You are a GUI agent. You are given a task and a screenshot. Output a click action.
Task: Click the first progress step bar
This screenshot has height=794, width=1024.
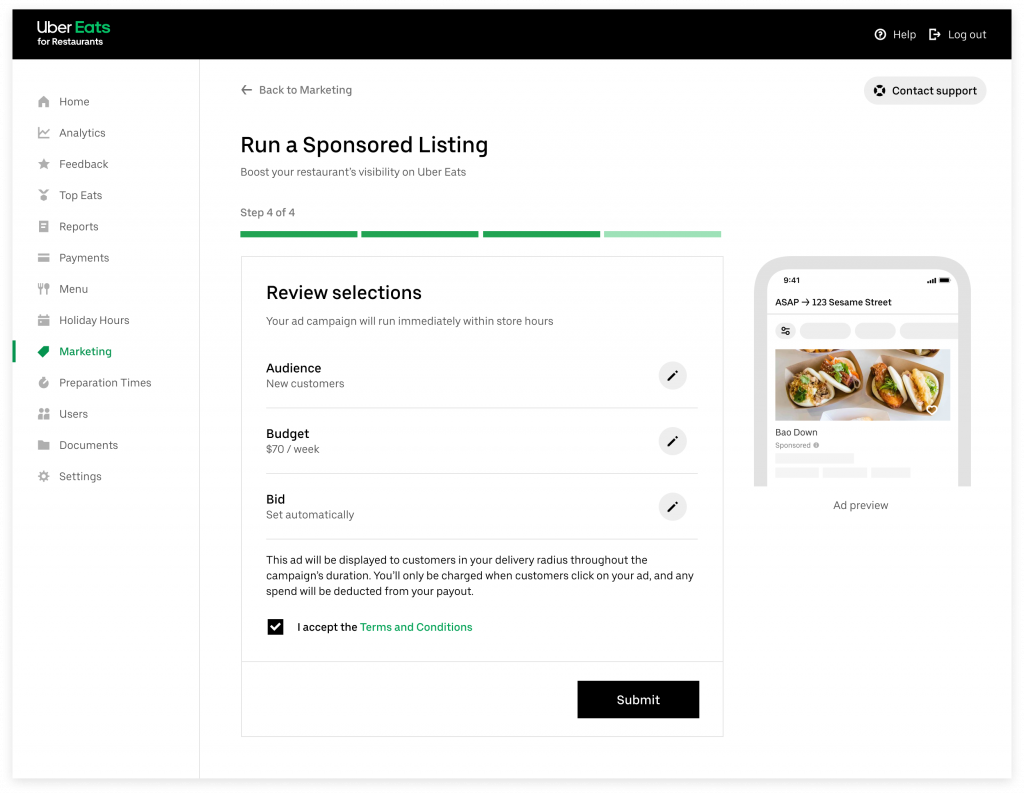(x=298, y=234)
